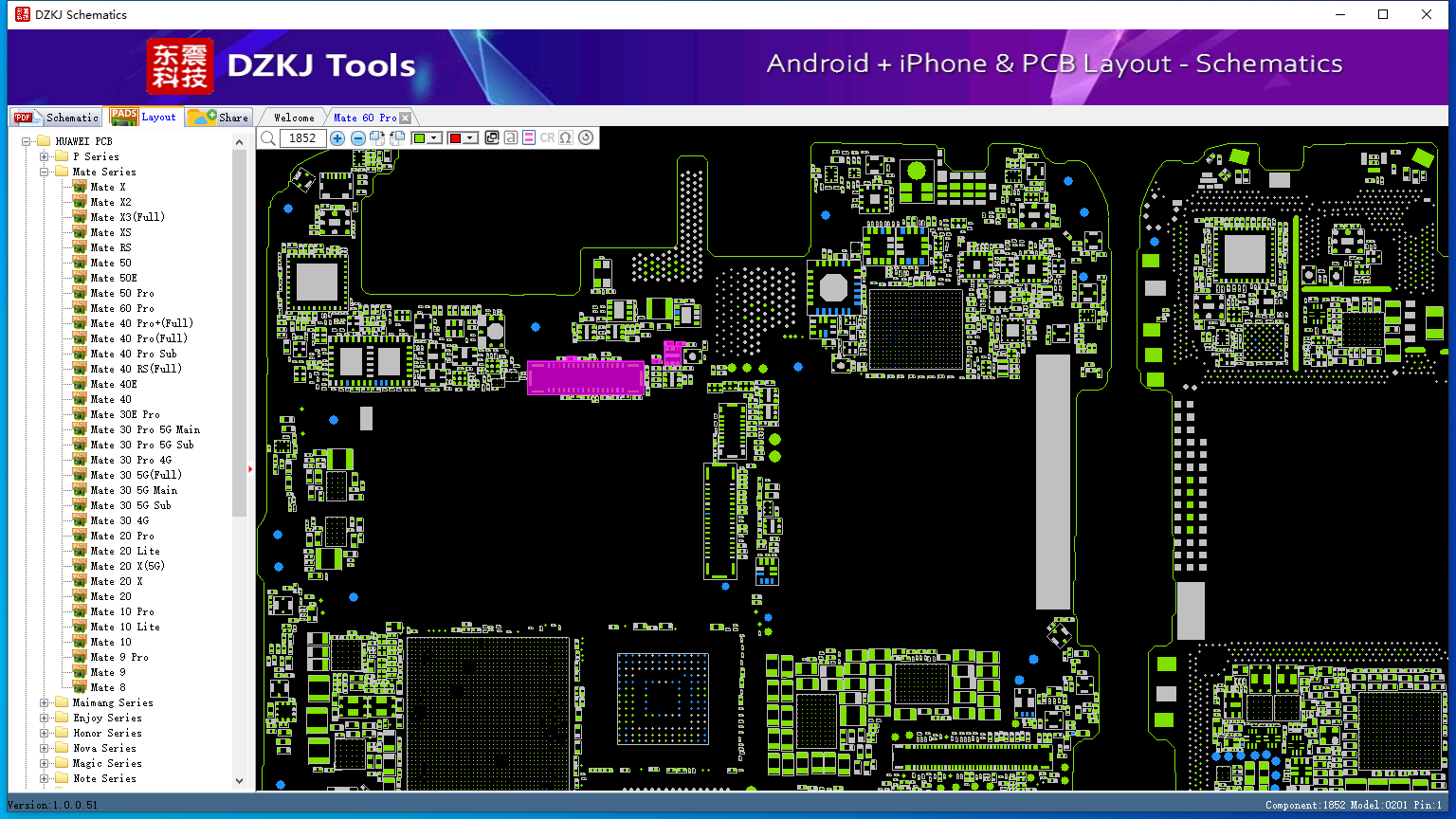The width and height of the screenshot is (1456, 819).
Task: Click the green color swatch in toolbar
Action: tap(419, 138)
